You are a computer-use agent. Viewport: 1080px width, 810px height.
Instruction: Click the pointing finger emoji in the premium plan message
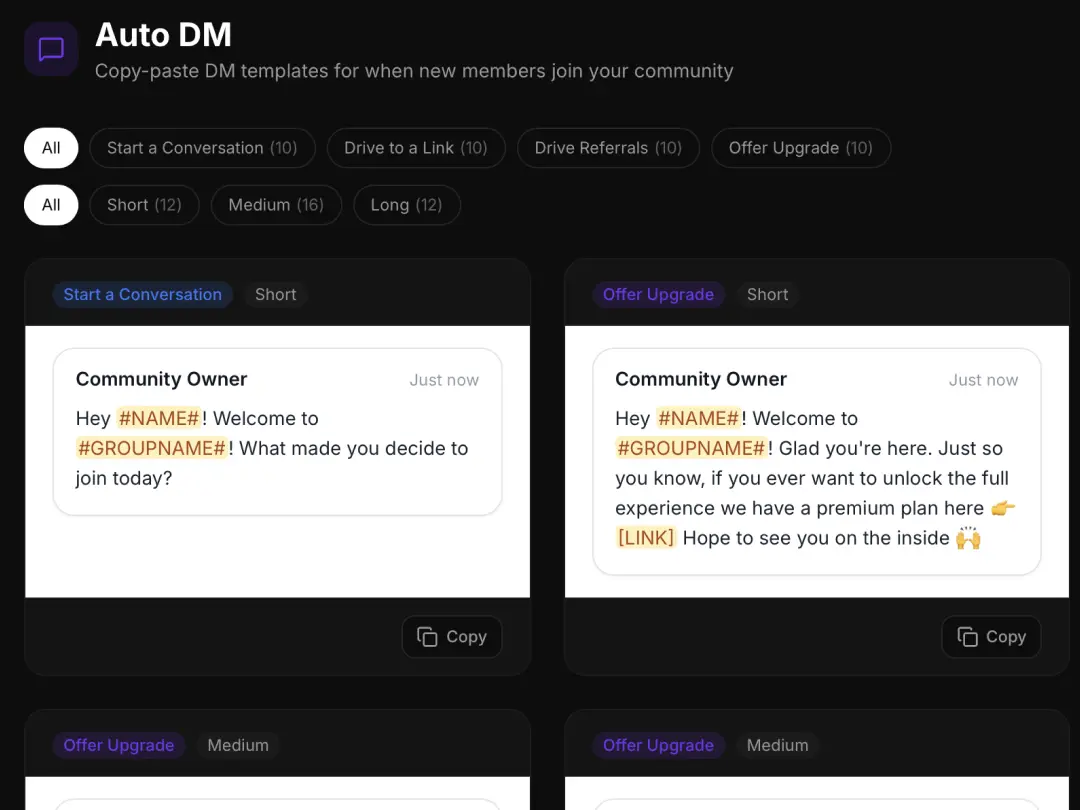(1003, 508)
